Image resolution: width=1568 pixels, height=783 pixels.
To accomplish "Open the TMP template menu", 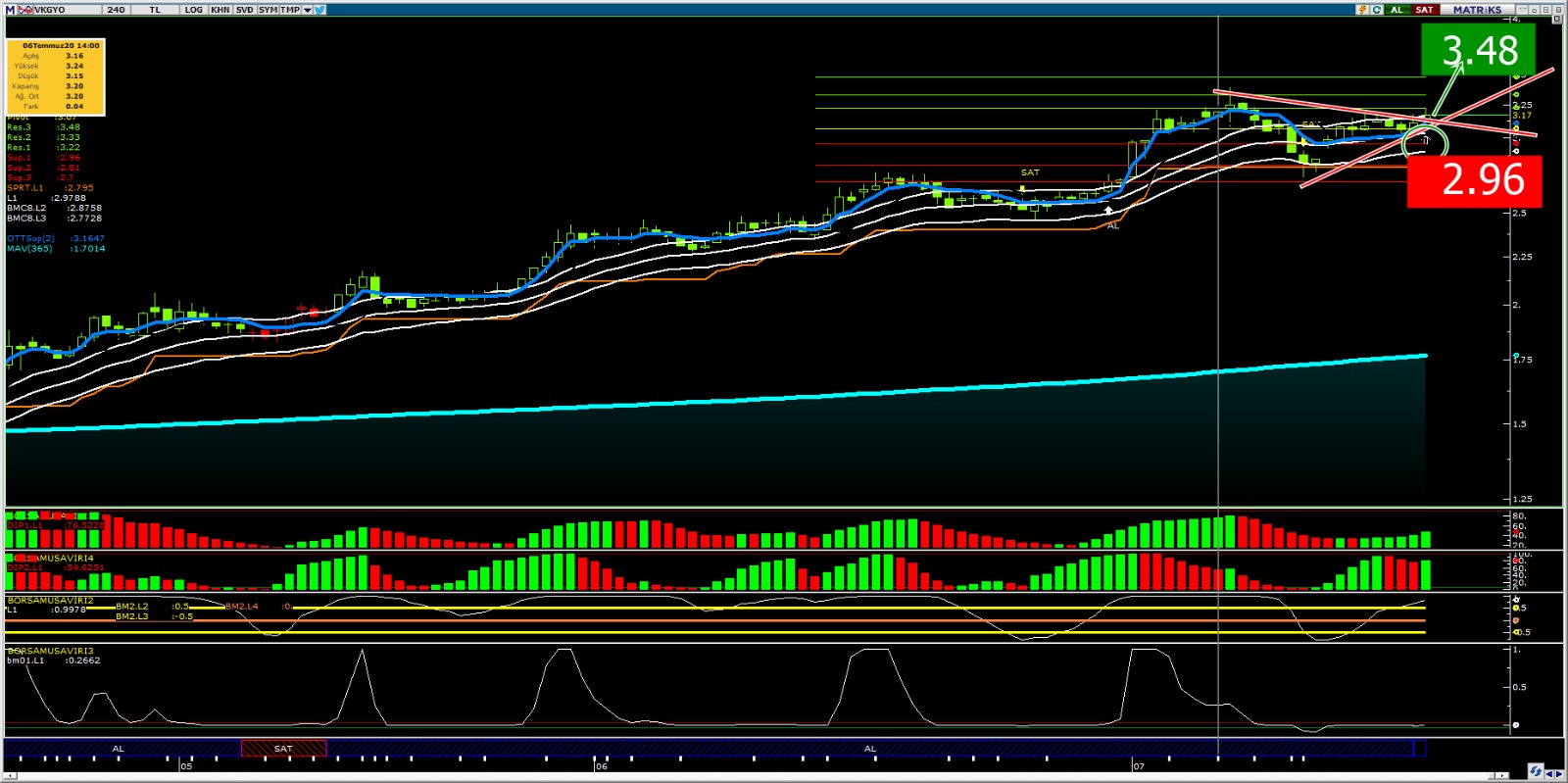I will tap(290, 10).
